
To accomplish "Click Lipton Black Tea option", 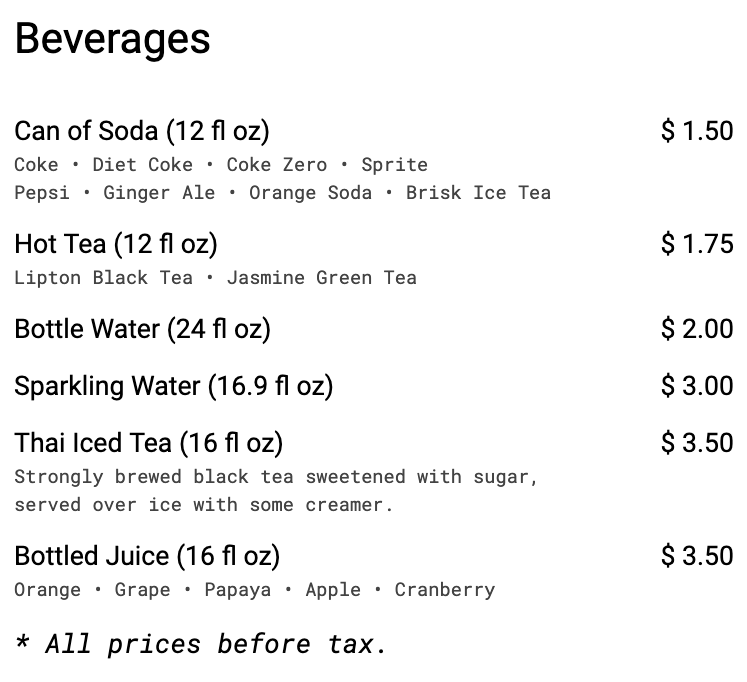I will tap(103, 278).
